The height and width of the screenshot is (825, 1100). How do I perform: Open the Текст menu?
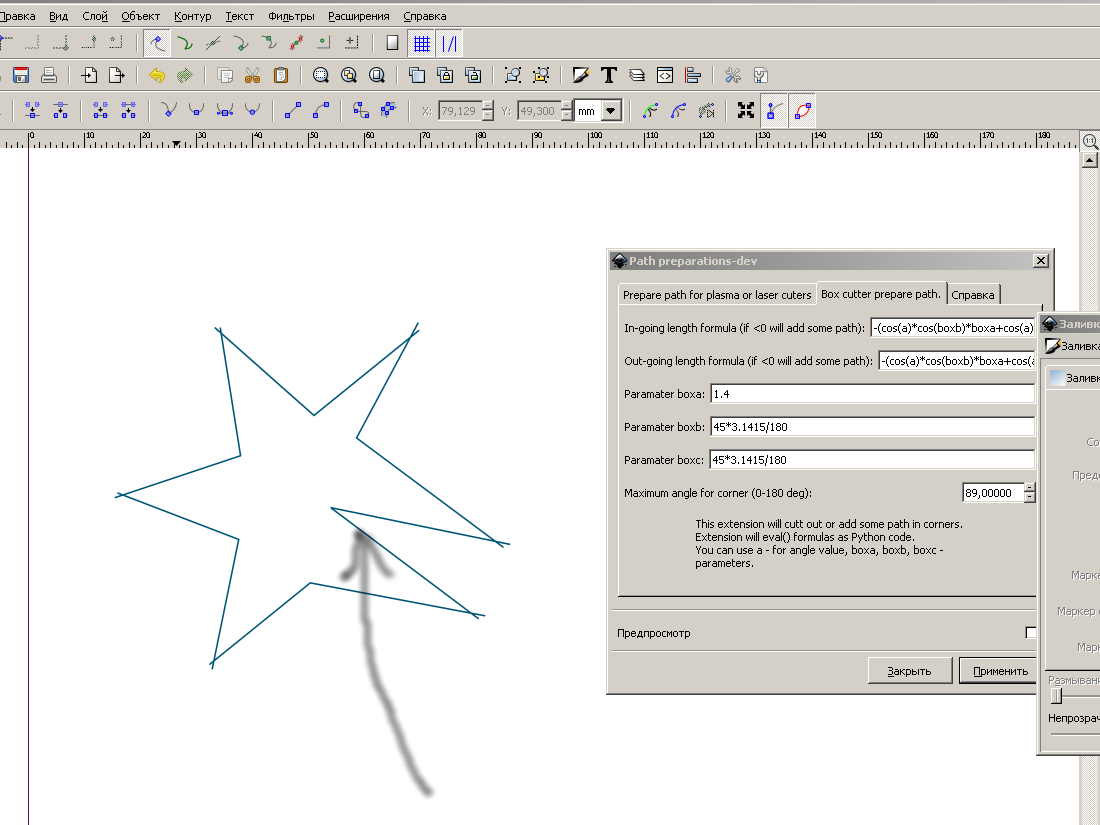[239, 16]
